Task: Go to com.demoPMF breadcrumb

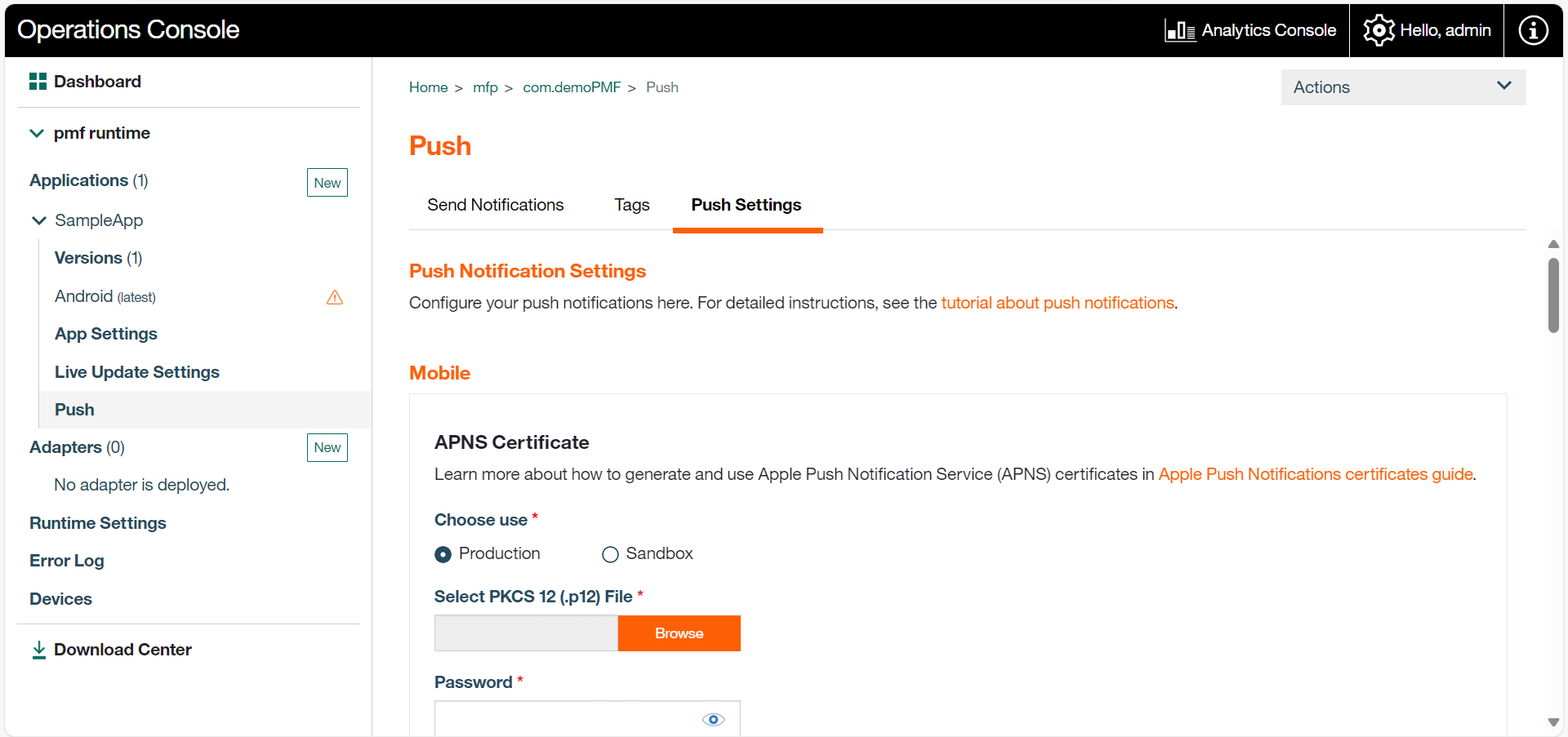Action: click(572, 87)
